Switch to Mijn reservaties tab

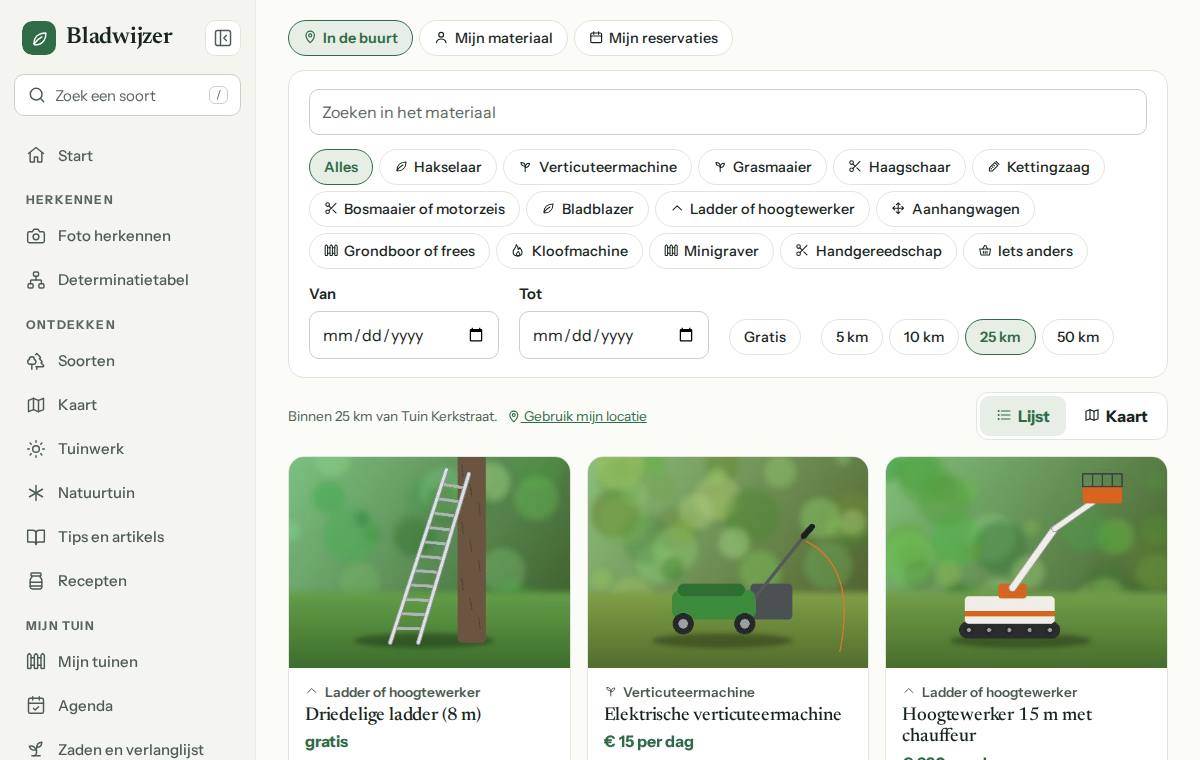(x=653, y=38)
